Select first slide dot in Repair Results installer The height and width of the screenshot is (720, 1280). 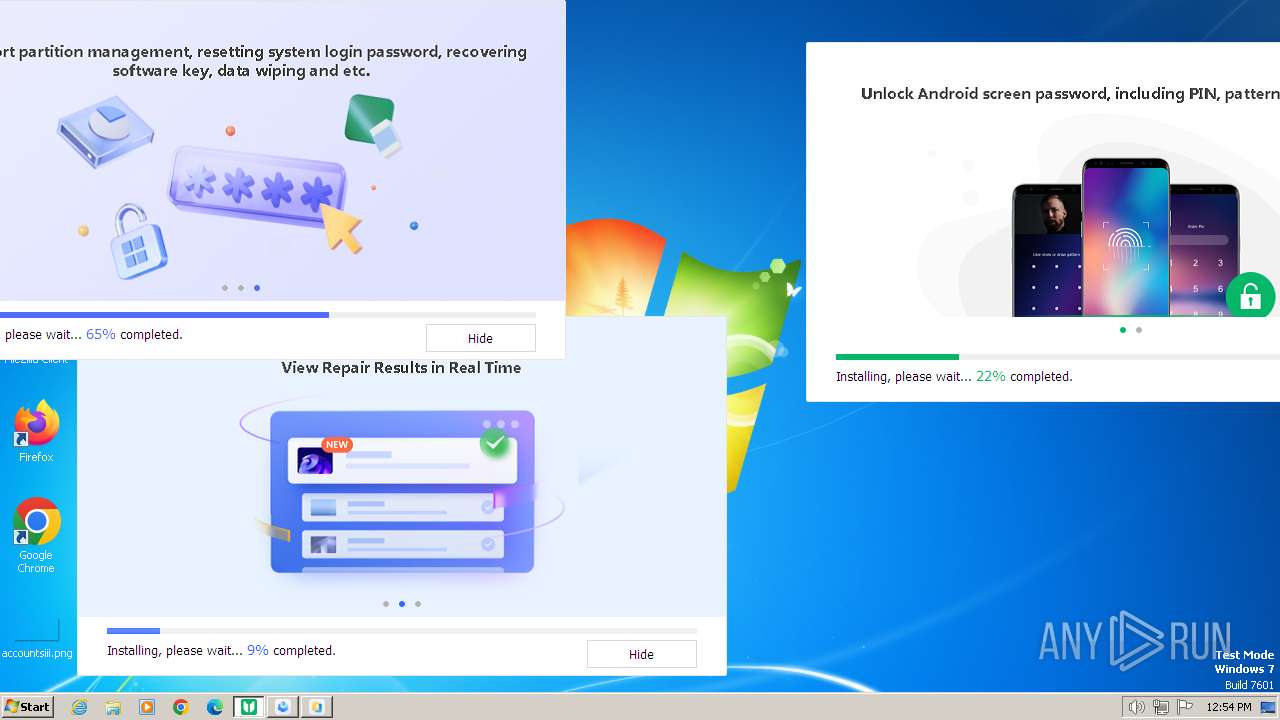pyautogui.click(x=386, y=604)
